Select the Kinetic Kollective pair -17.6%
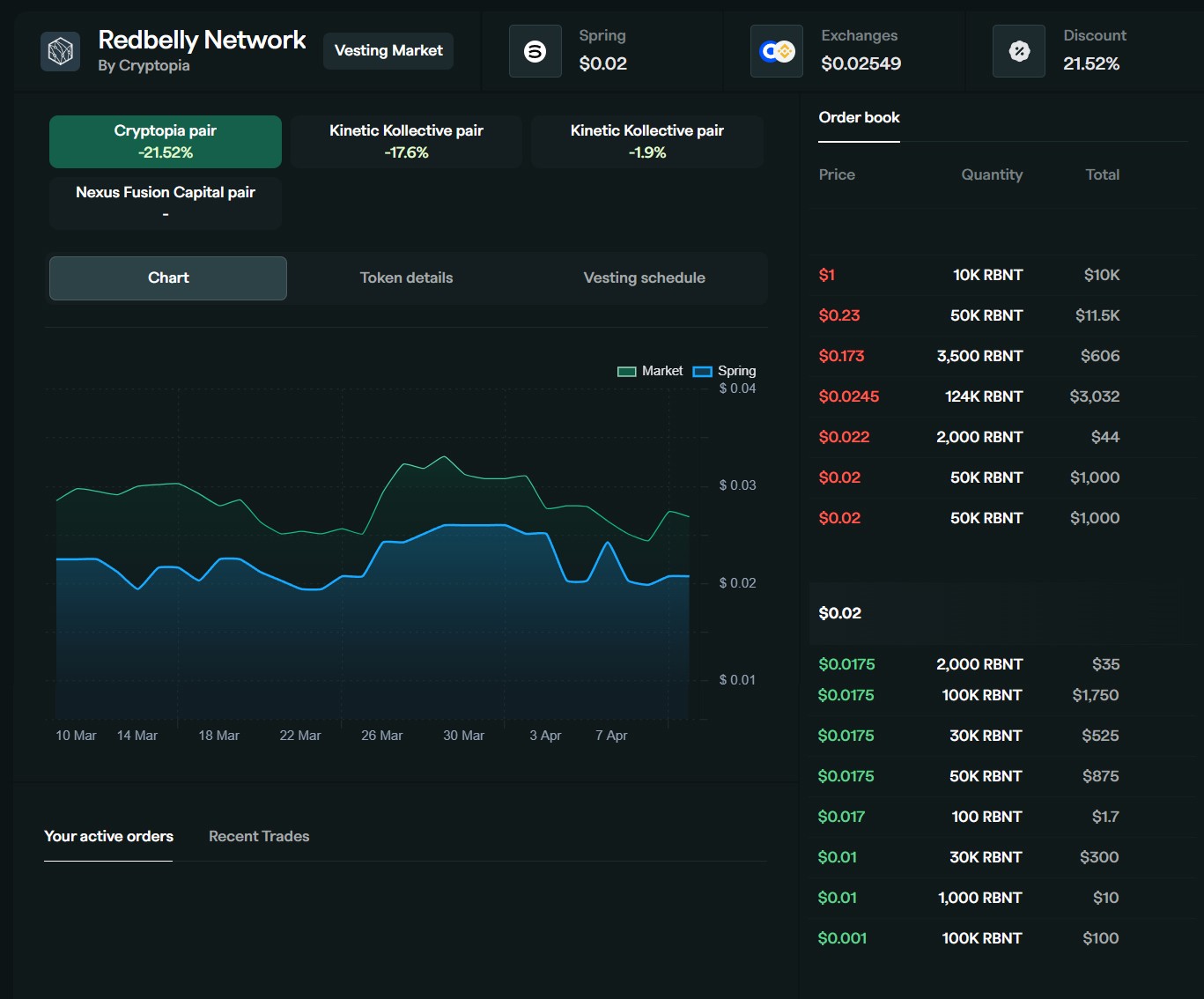This screenshot has width=1204, height=999. coord(406,141)
